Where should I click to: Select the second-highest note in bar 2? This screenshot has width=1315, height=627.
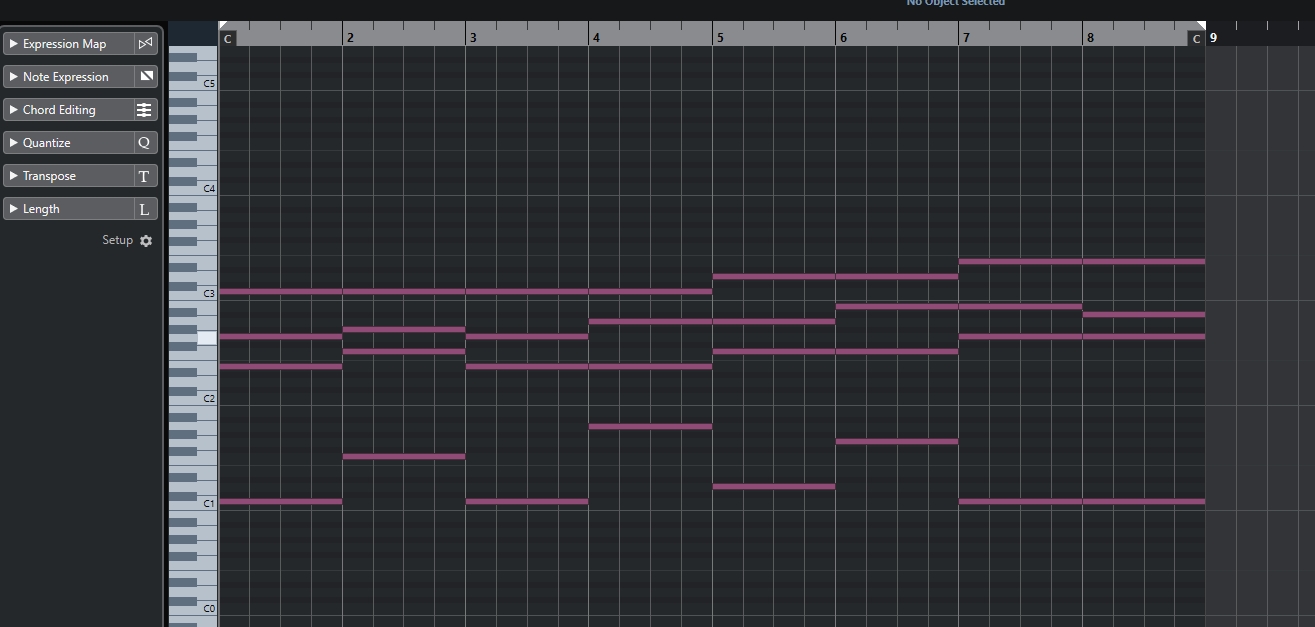(x=404, y=329)
